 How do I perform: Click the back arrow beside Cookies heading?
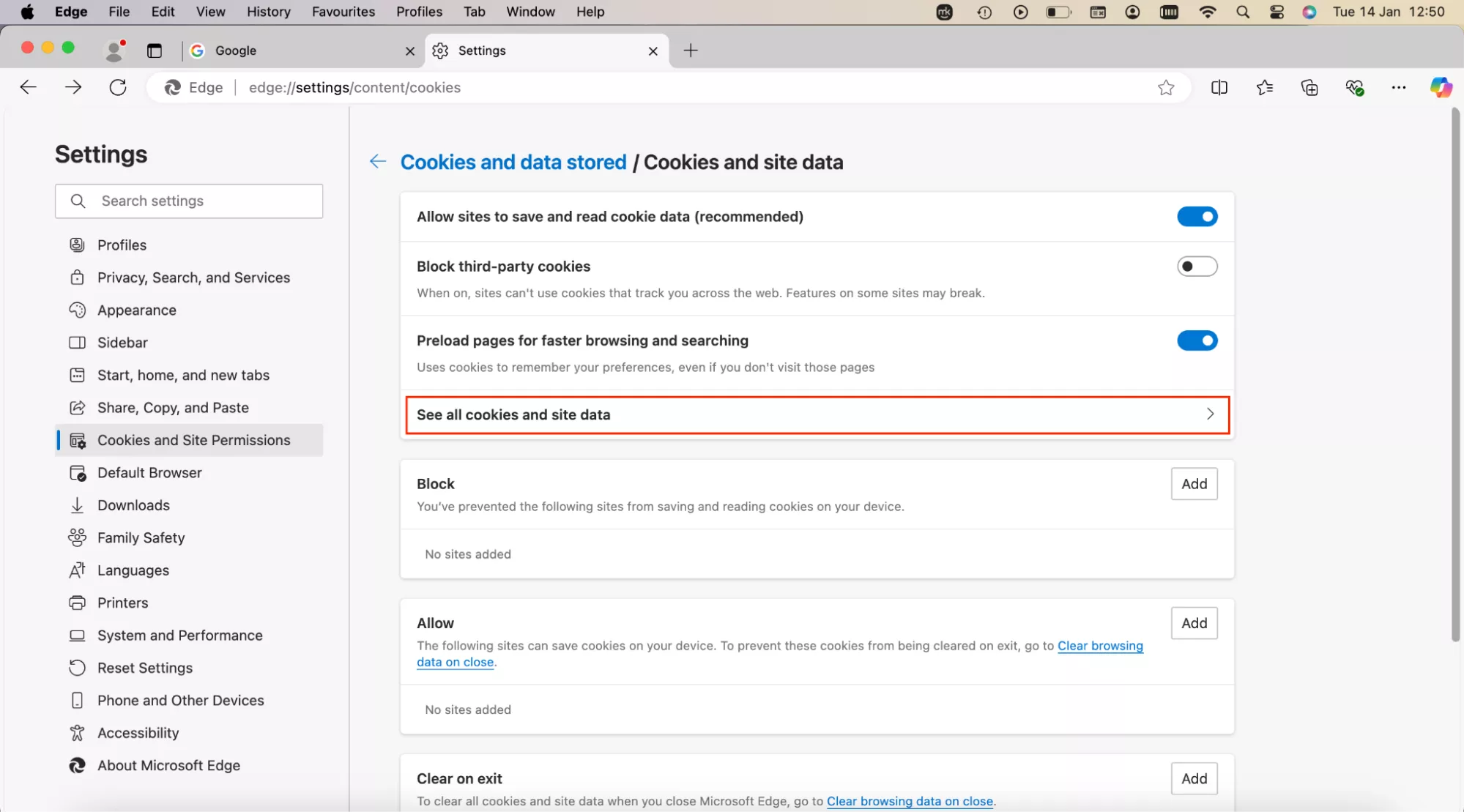point(378,162)
